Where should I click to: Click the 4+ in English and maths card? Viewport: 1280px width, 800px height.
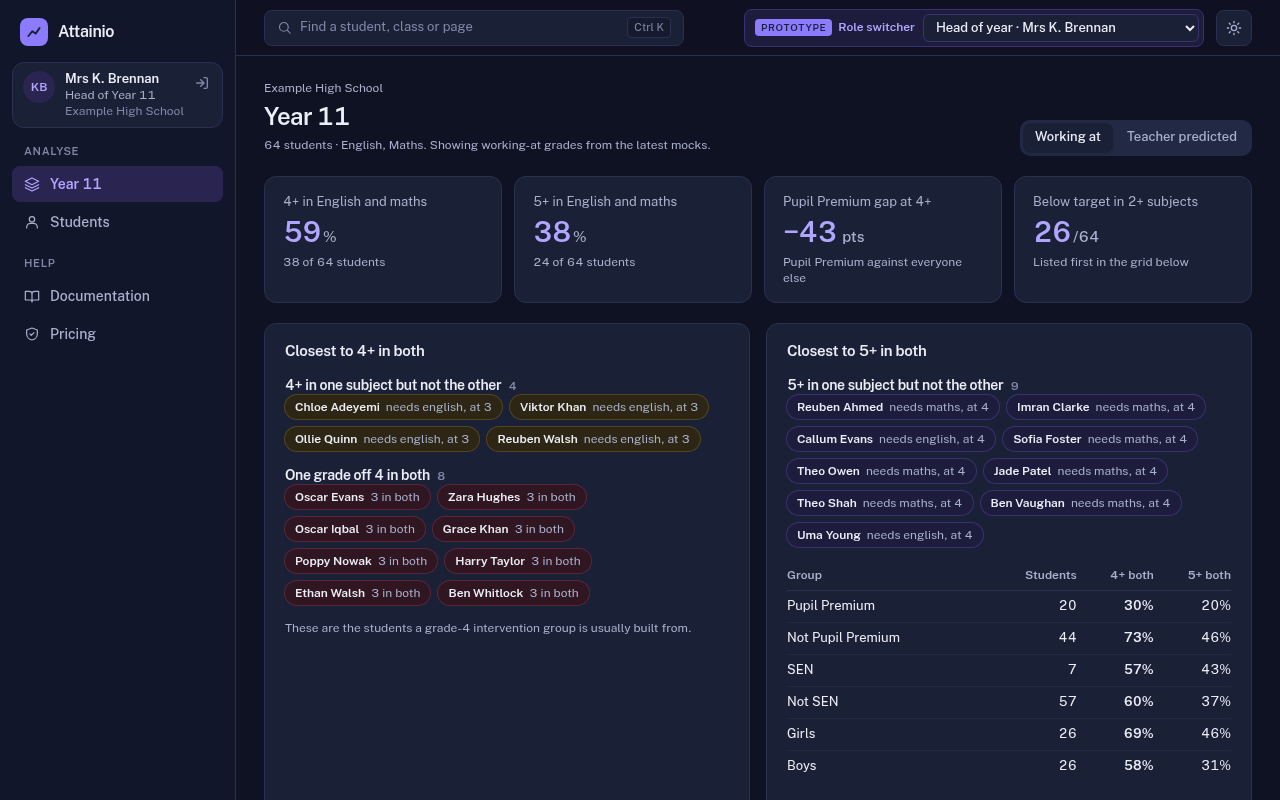coord(383,239)
